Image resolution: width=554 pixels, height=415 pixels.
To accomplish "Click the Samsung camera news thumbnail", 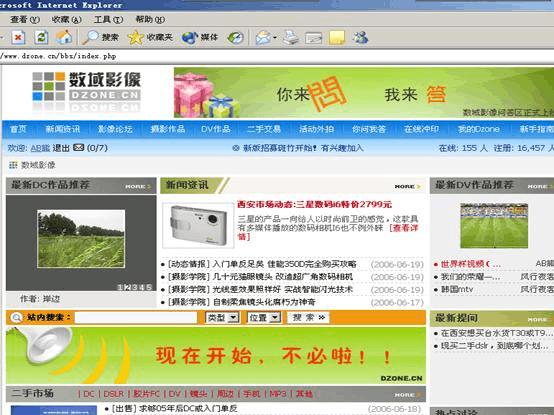I will pyautogui.click(x=198, y=225).
